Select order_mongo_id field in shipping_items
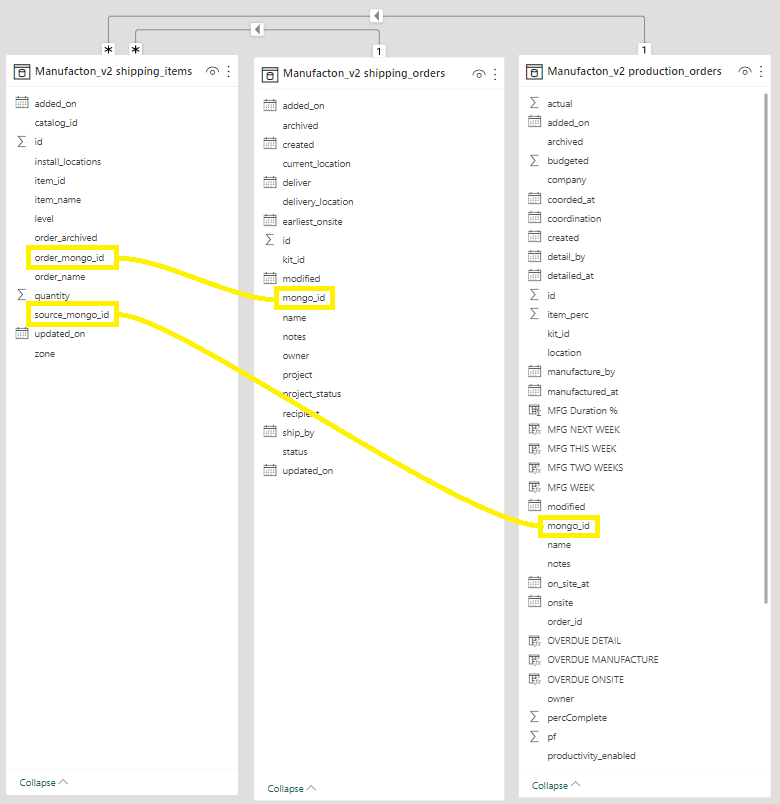Screen dimensions: 780x804 69,258
